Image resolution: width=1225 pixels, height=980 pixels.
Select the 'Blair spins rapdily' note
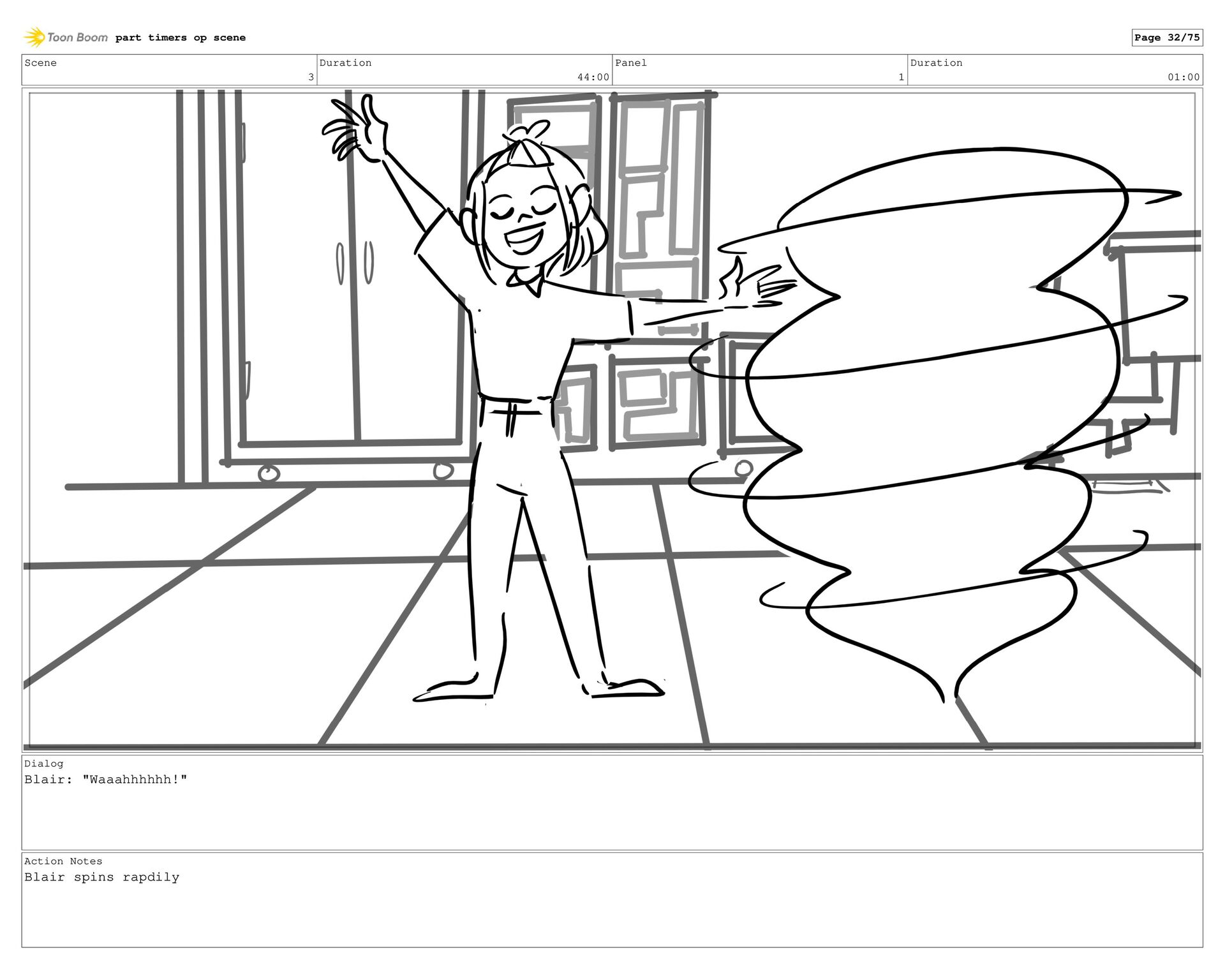pyautogui.click(x=102, y=877)
